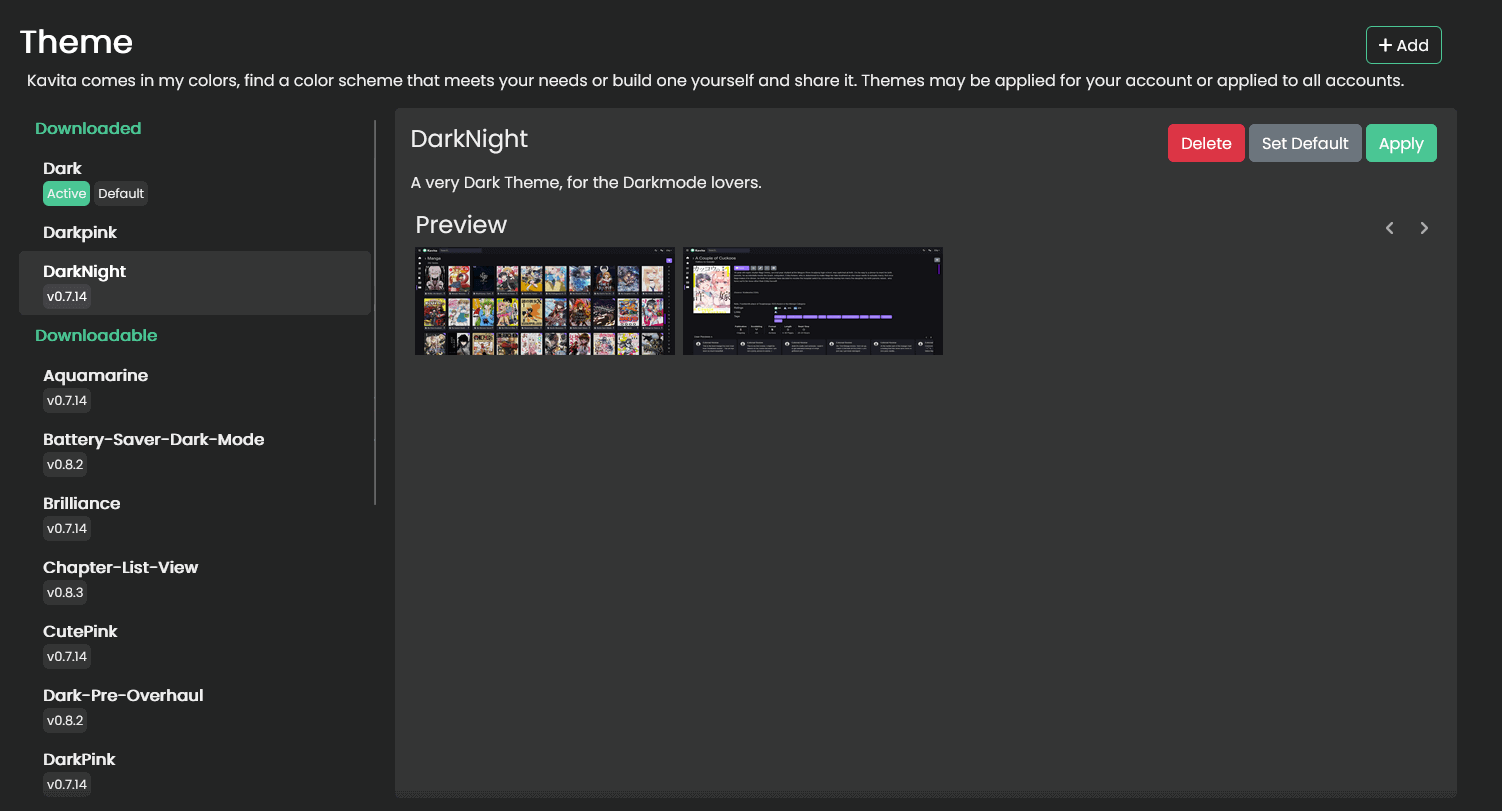The width and height of the screenshot is (1502, 811).
Task: Apply the DarkNight theme
Action: click(x=1400, y=143)
